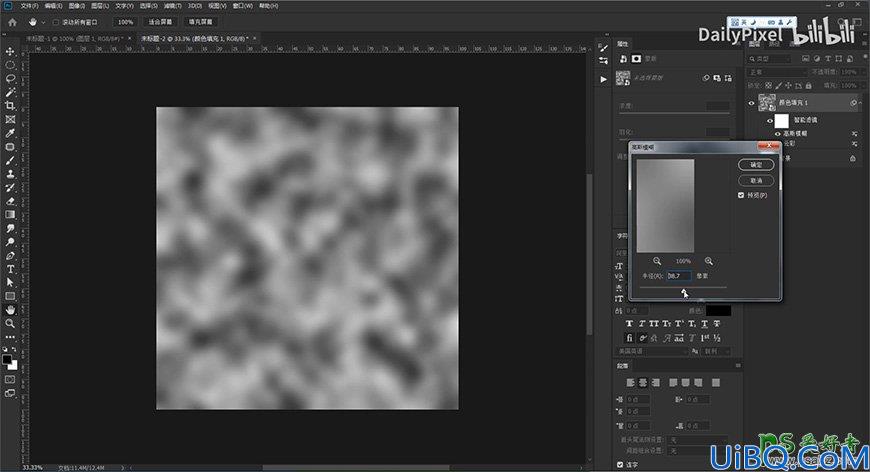870x472 pixels.
Task: Zoom in on Gaussian Blur preview
Action: click(709, 261)
